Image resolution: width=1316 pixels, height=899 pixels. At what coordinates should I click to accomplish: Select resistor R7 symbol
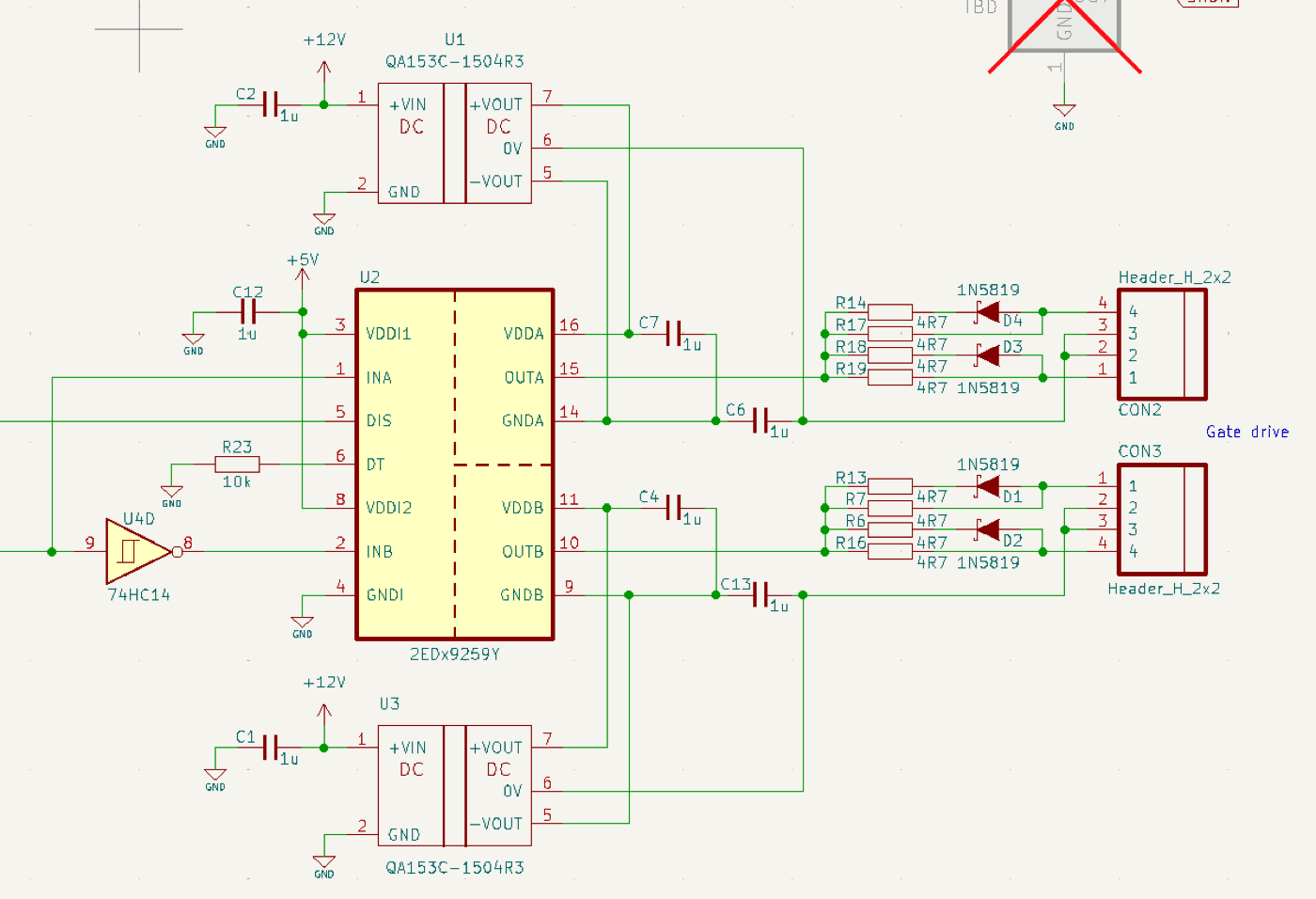coord(890,509)
